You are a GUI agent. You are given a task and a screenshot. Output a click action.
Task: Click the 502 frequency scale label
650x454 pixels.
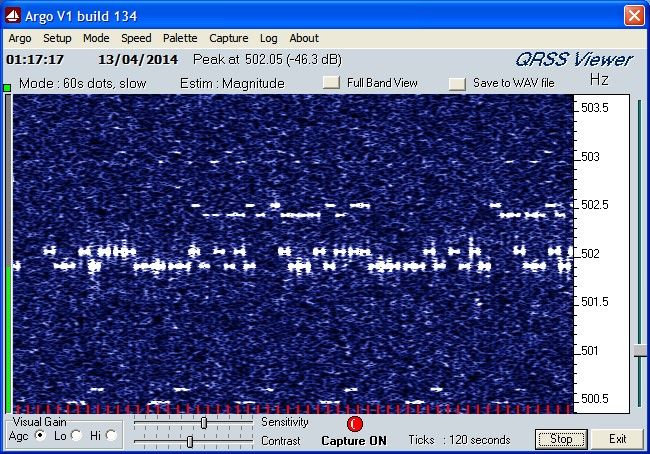pyautogui.click(x=590, y=253)
